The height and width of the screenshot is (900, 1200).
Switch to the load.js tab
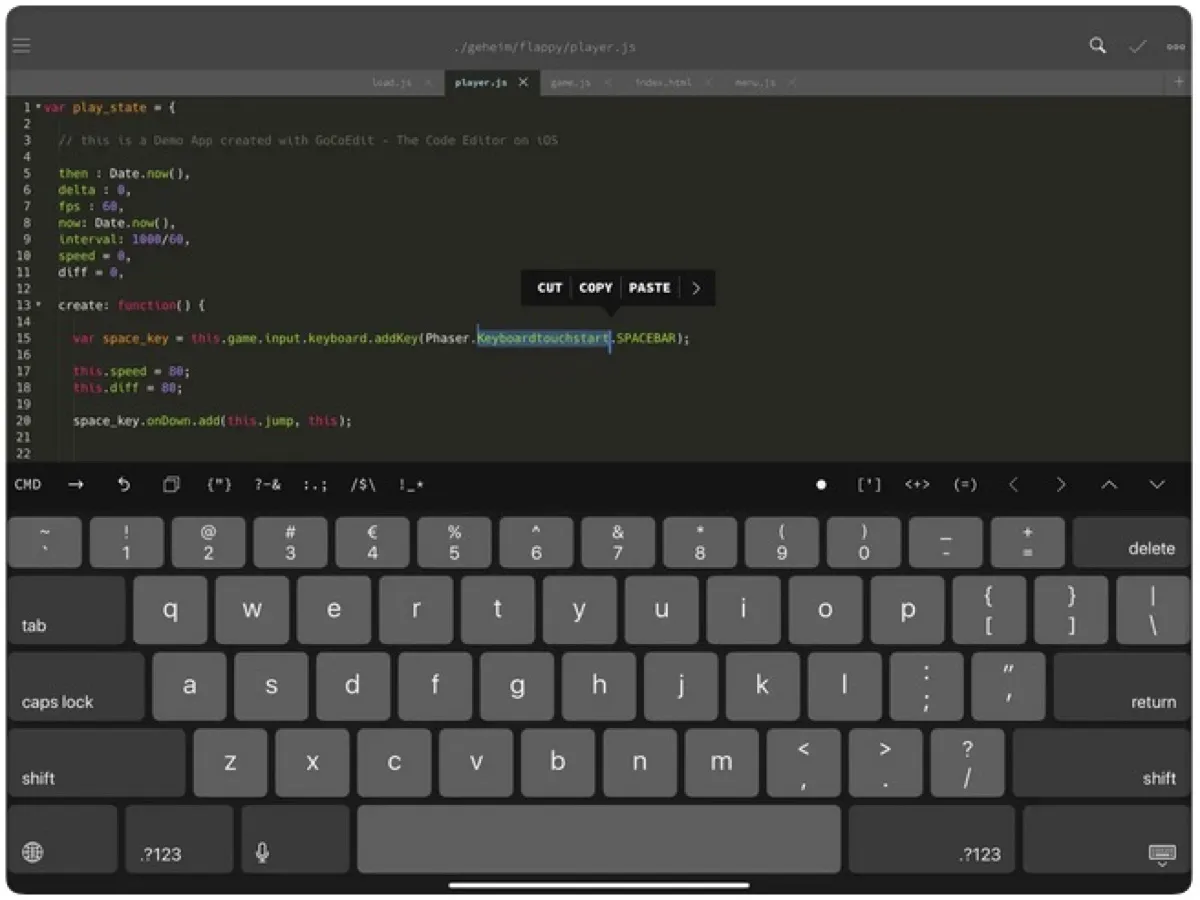click(x=391, y=83)
